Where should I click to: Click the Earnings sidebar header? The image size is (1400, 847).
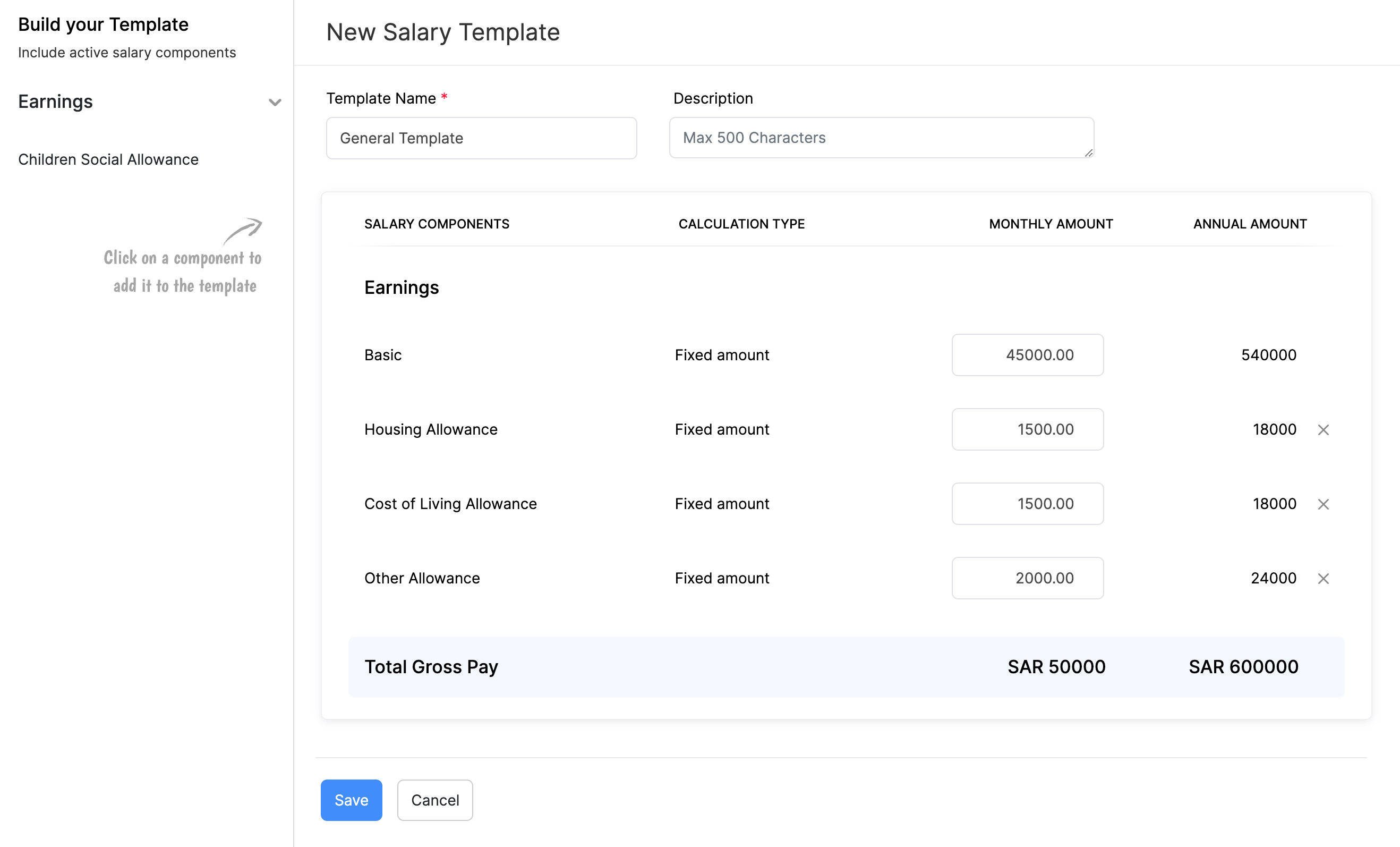pyautogui.click(x=55, y=101)
